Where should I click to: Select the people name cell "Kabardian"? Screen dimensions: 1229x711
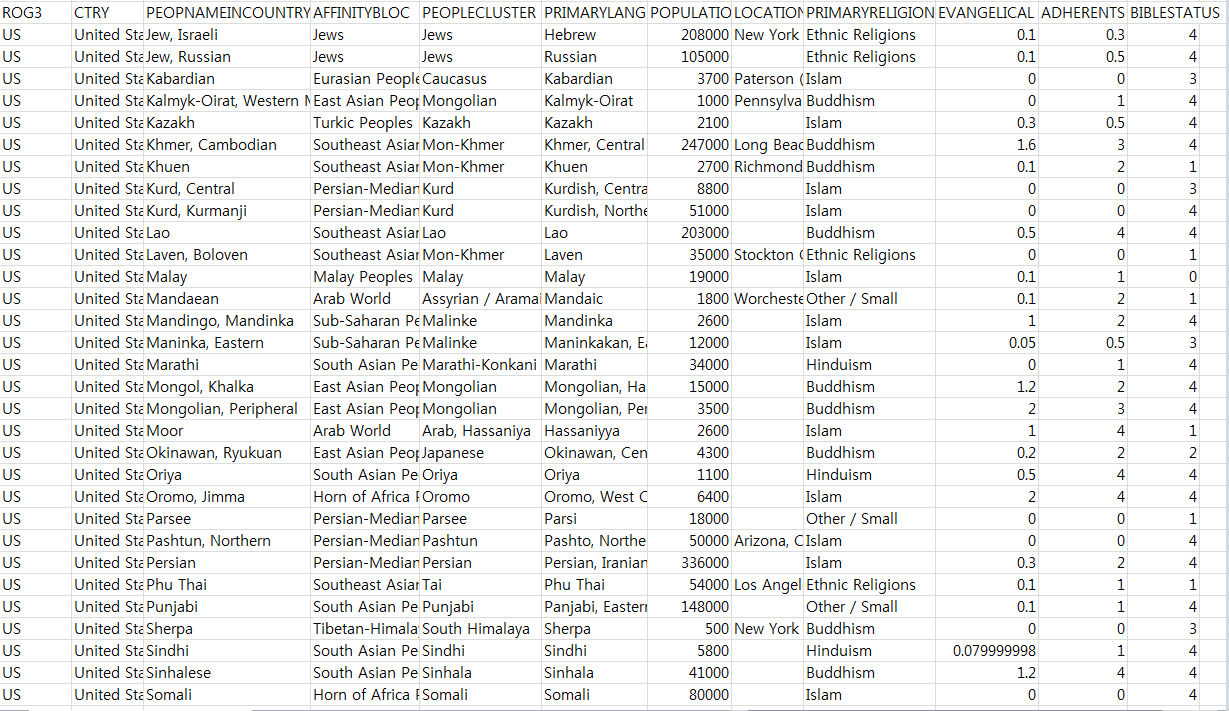point(227,79)
